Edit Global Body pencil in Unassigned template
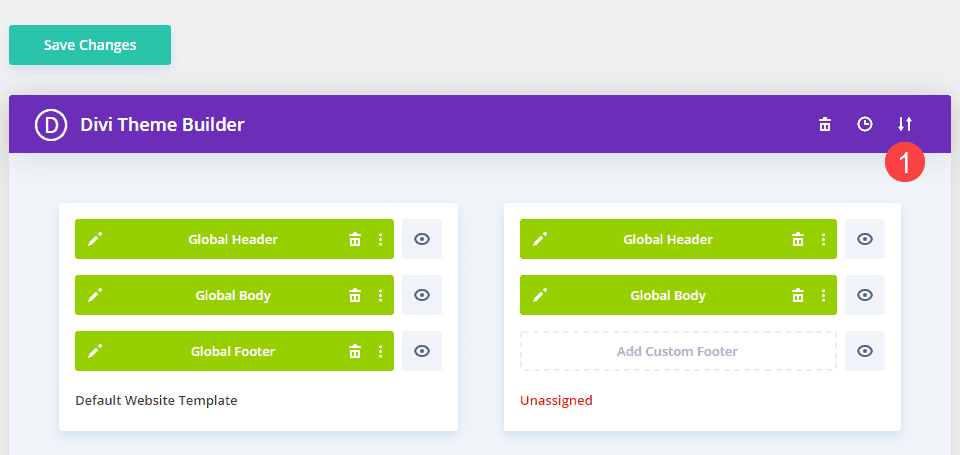Viewport: 960px width, 455px height. 540,295
